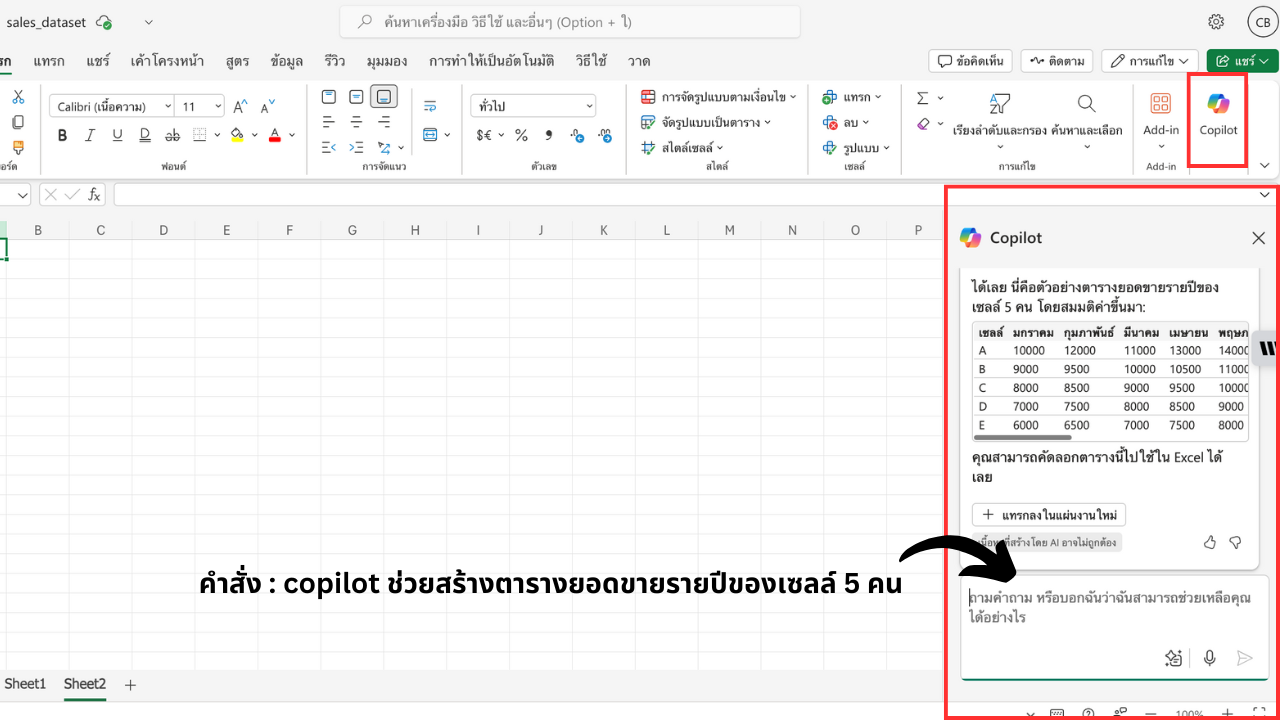Toggle Italic formatting

90,135
